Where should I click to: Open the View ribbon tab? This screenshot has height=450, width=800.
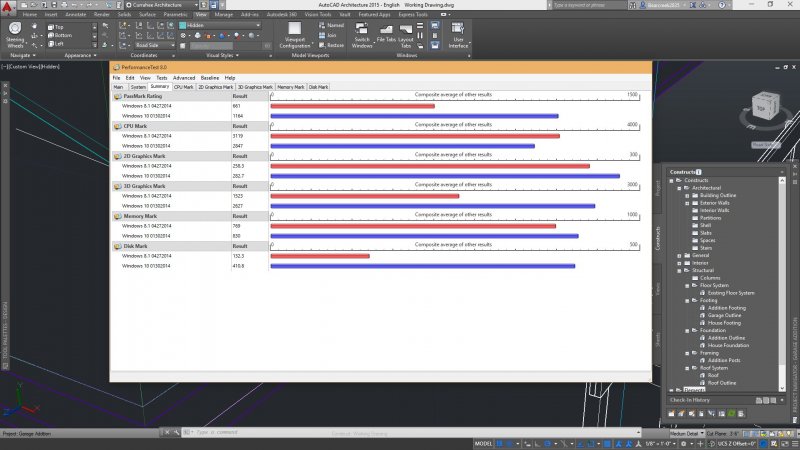click(x=201, y=15)
